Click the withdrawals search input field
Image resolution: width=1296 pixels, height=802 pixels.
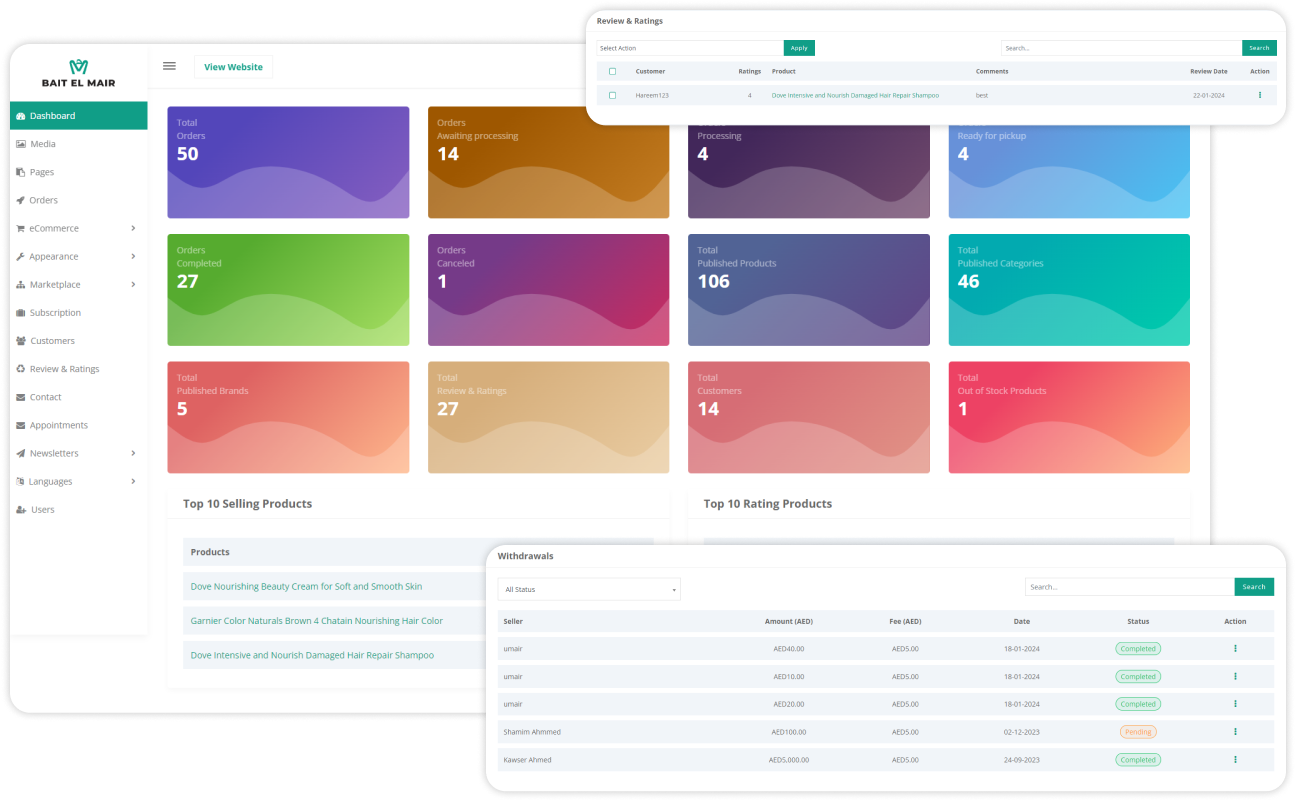click(1129, 587)
